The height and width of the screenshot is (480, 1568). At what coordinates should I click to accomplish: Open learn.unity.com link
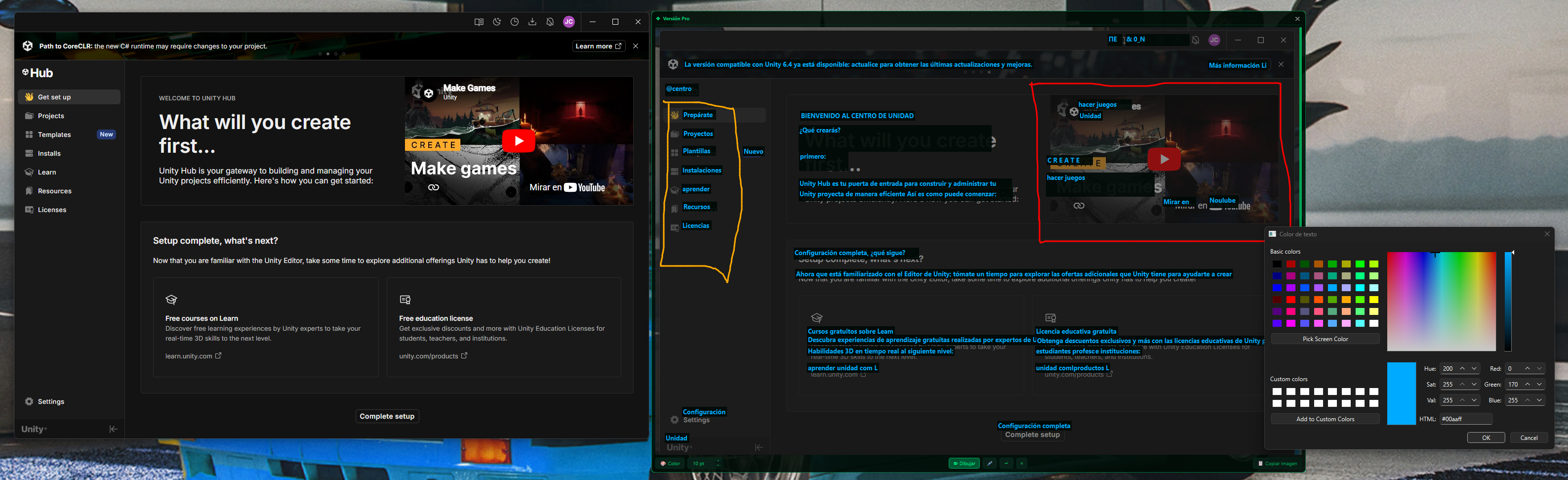[194, 356]
